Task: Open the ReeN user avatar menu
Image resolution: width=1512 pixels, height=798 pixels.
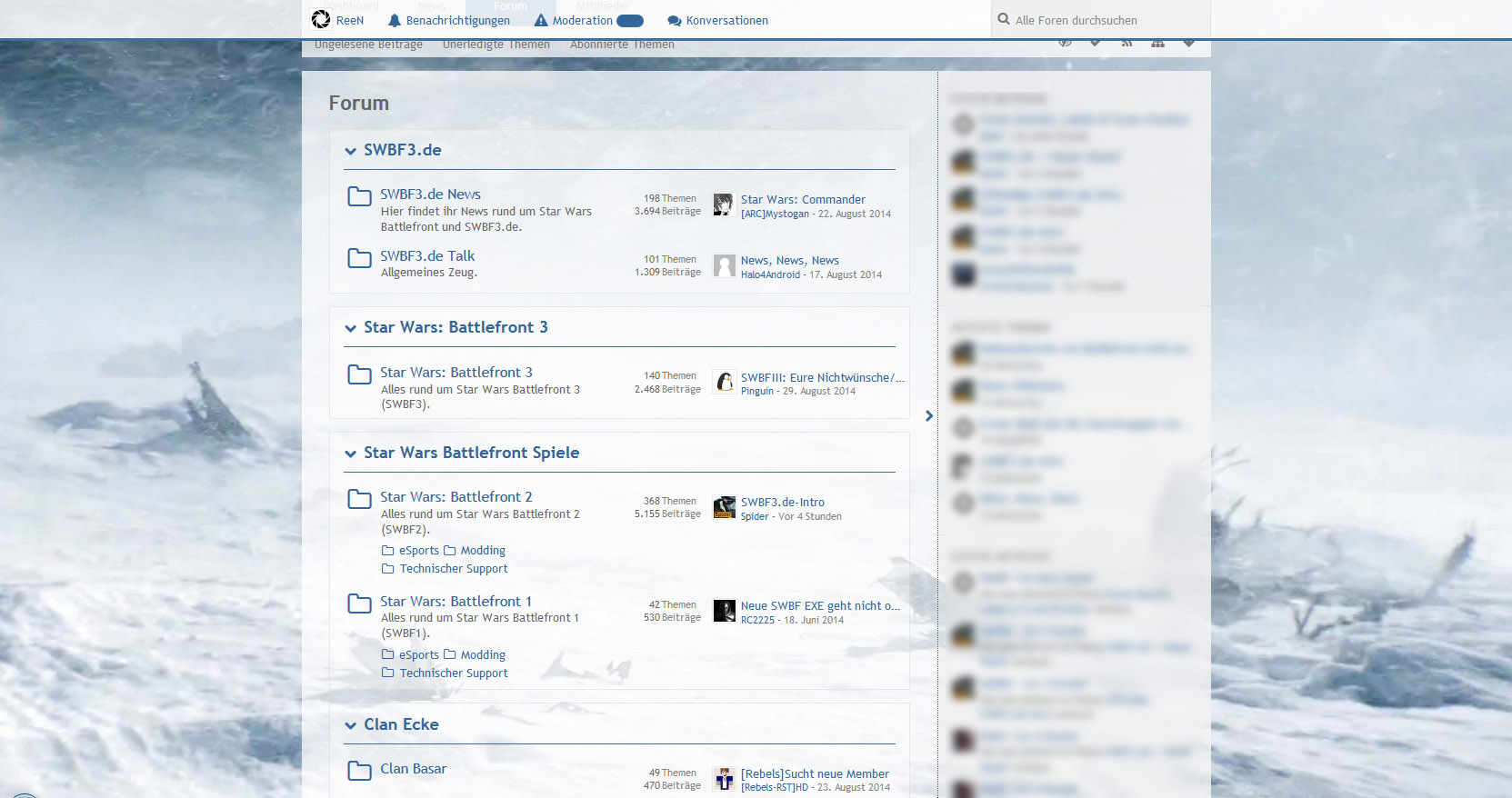Action: [x=321, y=19]
